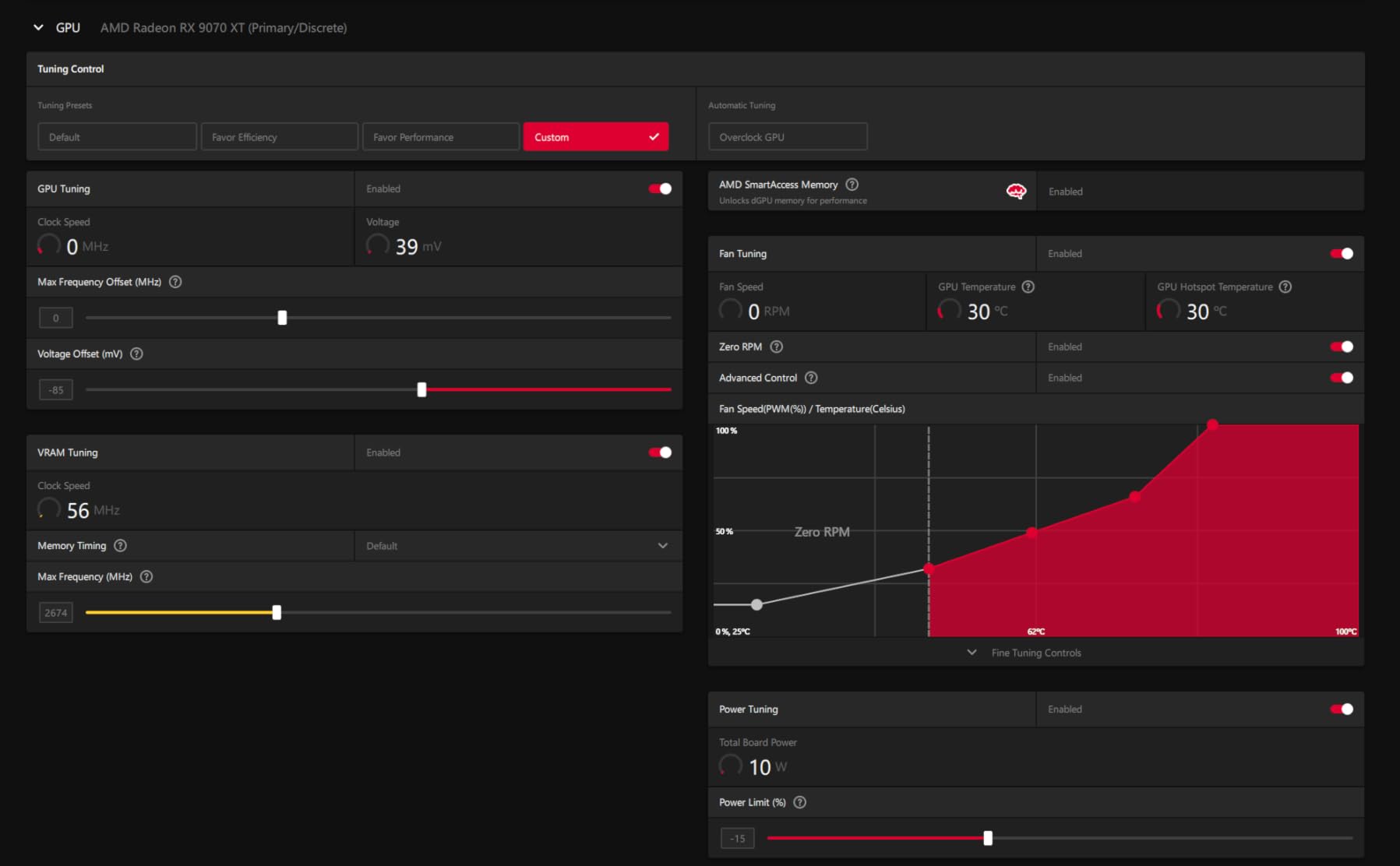Click the "Zero RPM" label inside the fan graph
The width and height of the screenshot is (1400, 866).
[822, 532]
